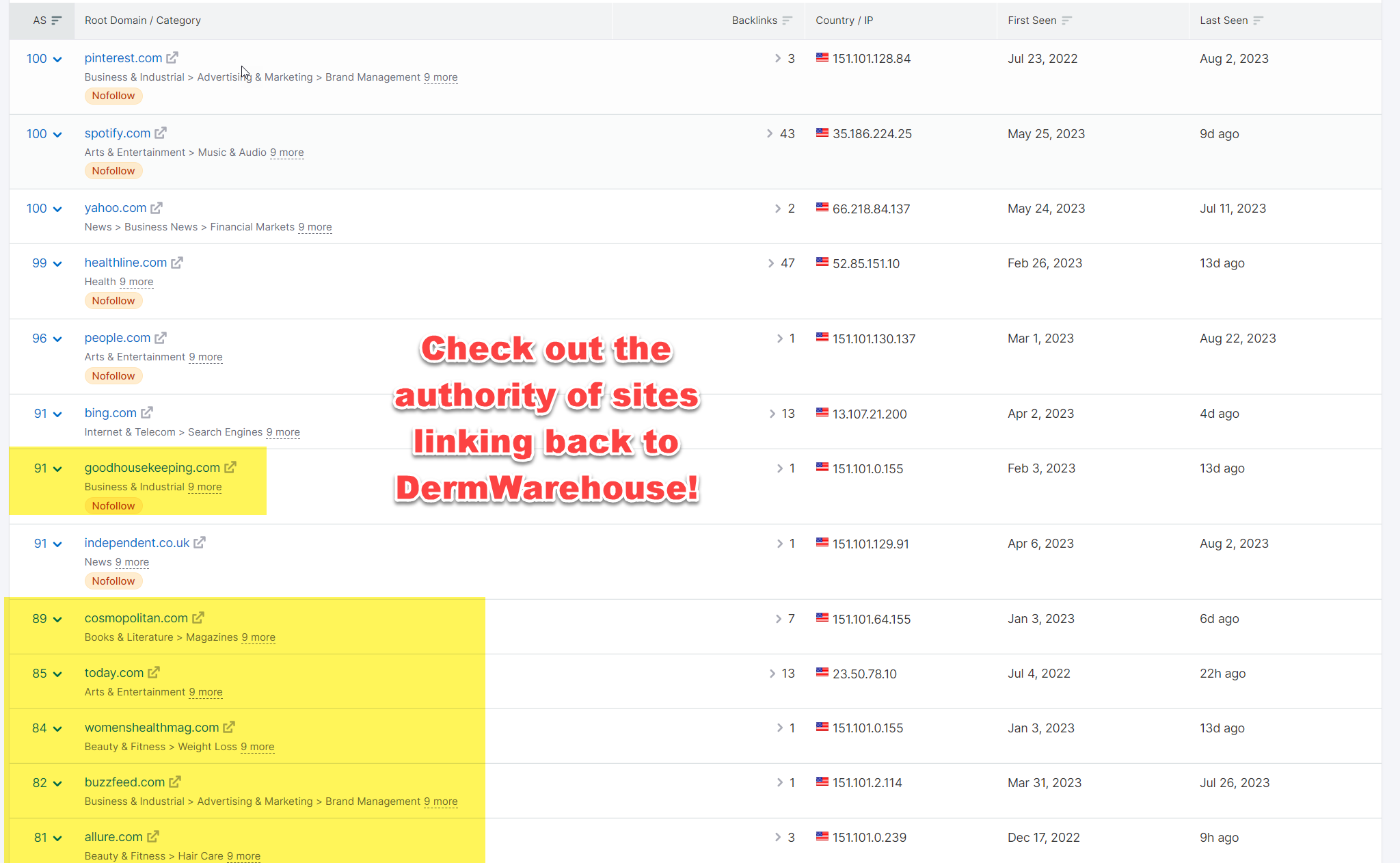This screenshot has height=863, width=1400.
Task: Show 9 more categories for healthline.com
Action: click(137, 282)
